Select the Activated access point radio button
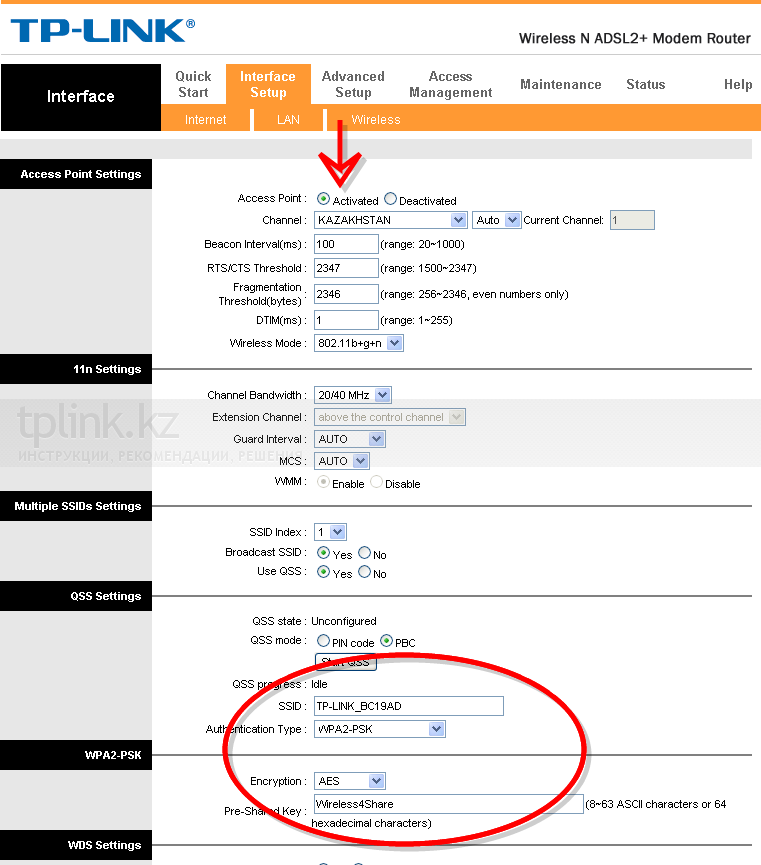Viewport: 761px width, 865px height. 323,199
